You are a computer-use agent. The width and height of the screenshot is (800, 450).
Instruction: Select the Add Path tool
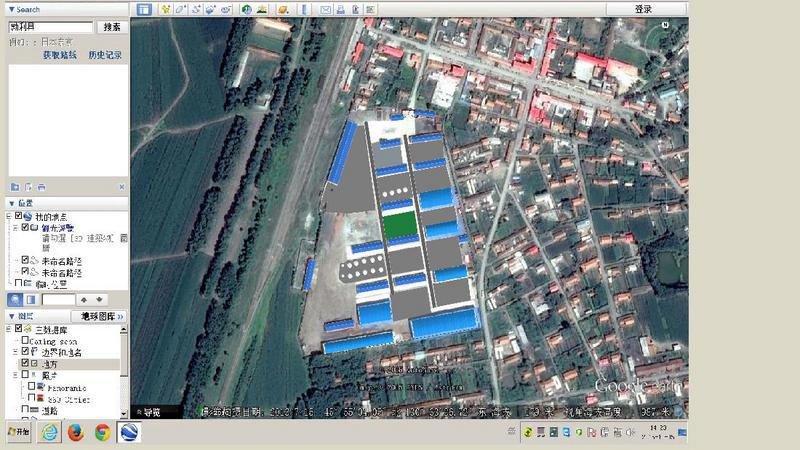(x=196, y=9)
